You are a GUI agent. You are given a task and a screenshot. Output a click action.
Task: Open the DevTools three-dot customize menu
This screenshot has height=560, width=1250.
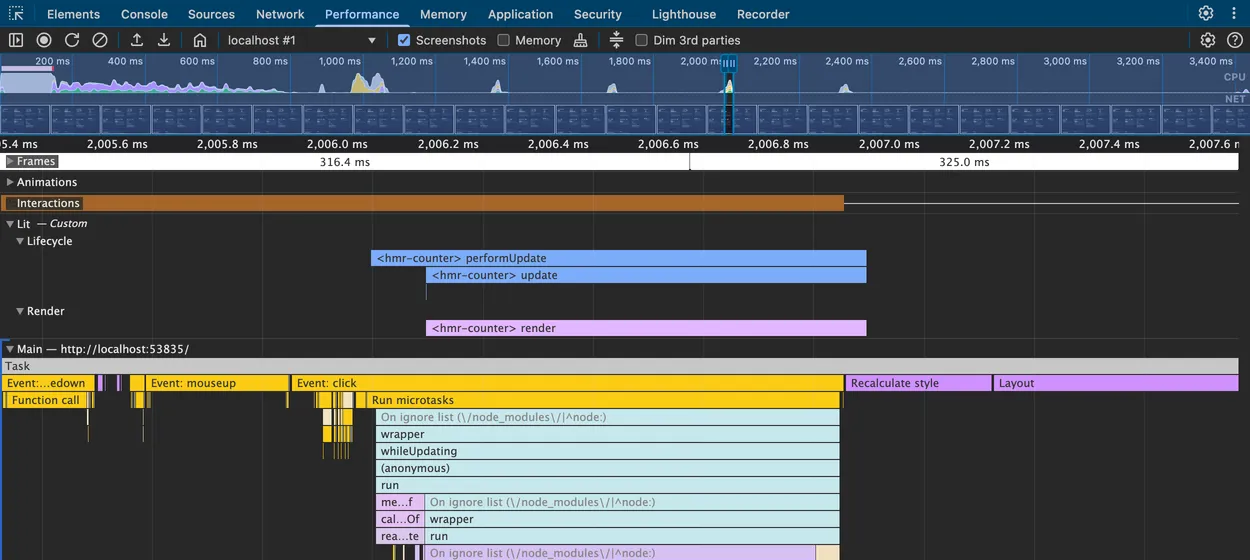click(x=1234, y=14)
